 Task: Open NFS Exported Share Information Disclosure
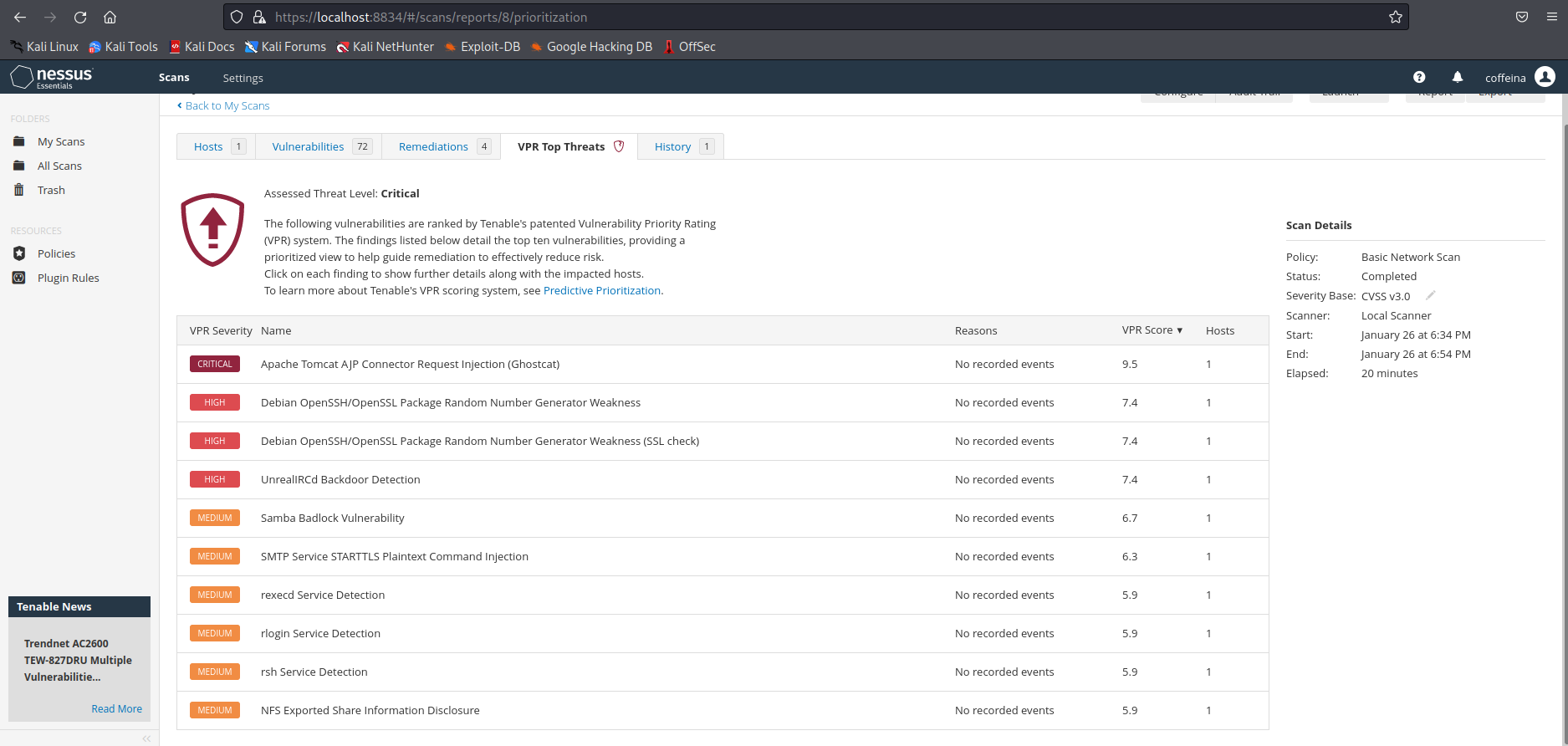click(x=723, y=711)
